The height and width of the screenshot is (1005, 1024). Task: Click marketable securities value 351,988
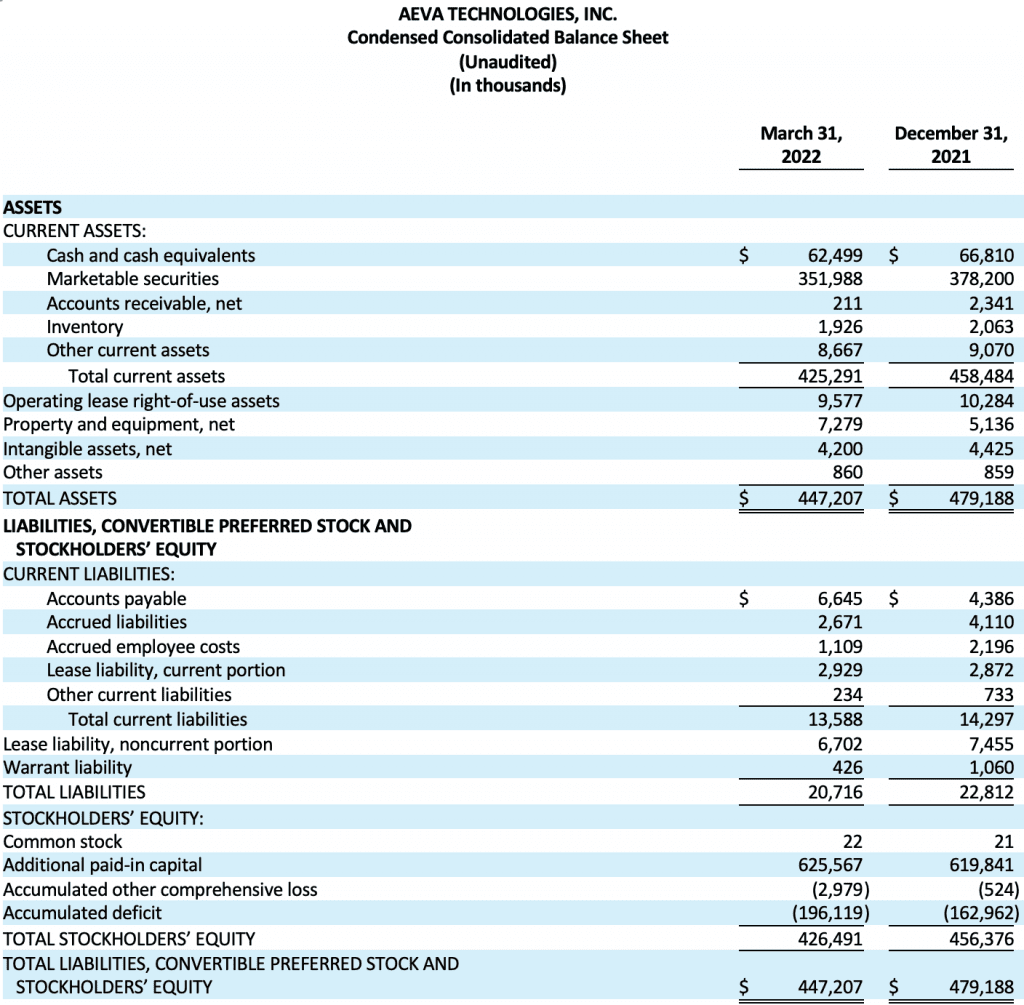(830, 279)
